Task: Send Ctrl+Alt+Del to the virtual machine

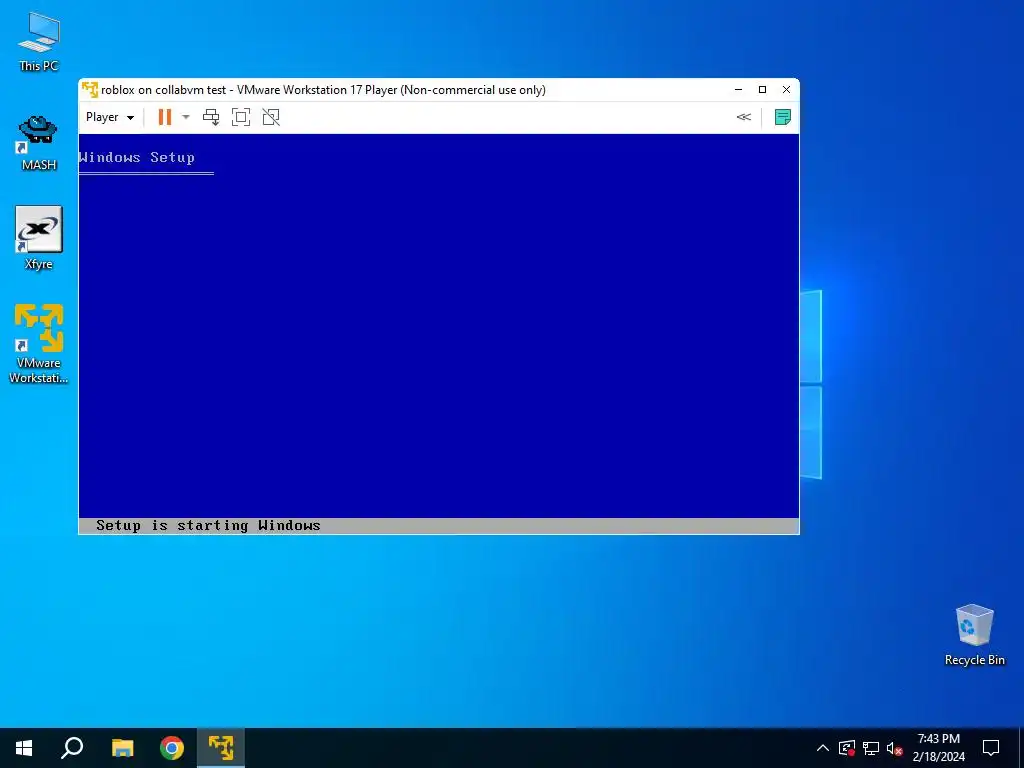Action: coord(211,117)
